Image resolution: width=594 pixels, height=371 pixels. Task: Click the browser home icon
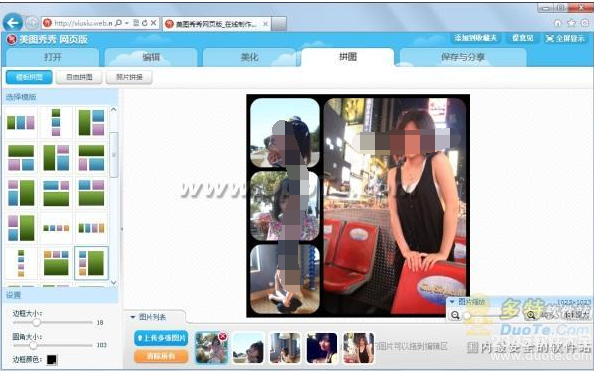pyautogui.click(x=558, y=23)
